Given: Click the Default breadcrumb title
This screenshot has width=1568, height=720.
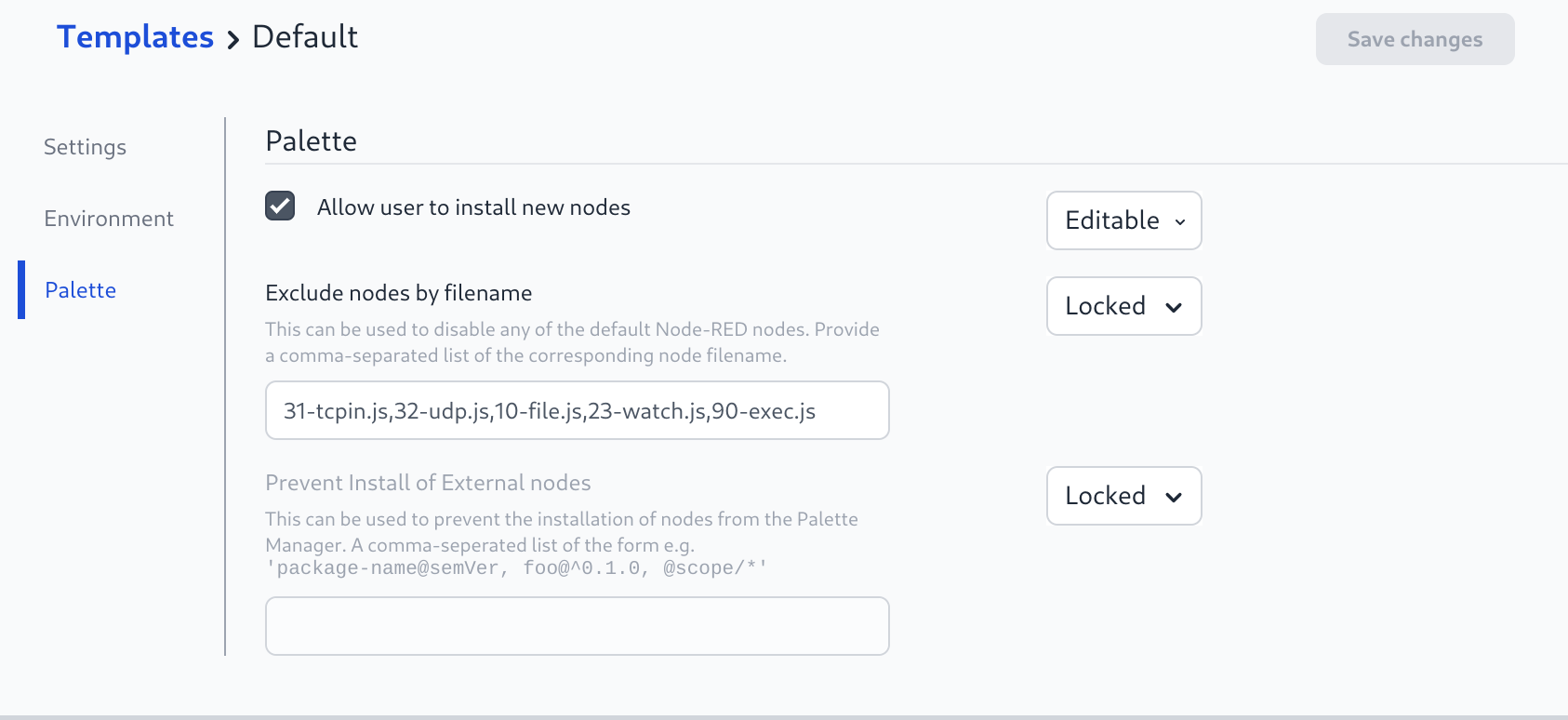Looking at the screenshot, I should click(x=305, y=37).
